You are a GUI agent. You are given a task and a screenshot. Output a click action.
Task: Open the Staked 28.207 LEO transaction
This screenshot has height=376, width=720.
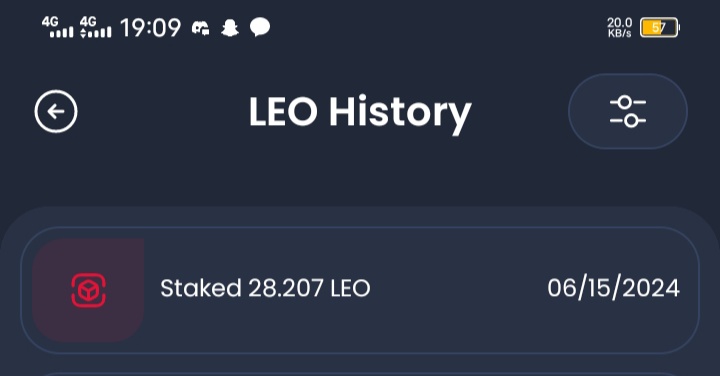(360, 290)
